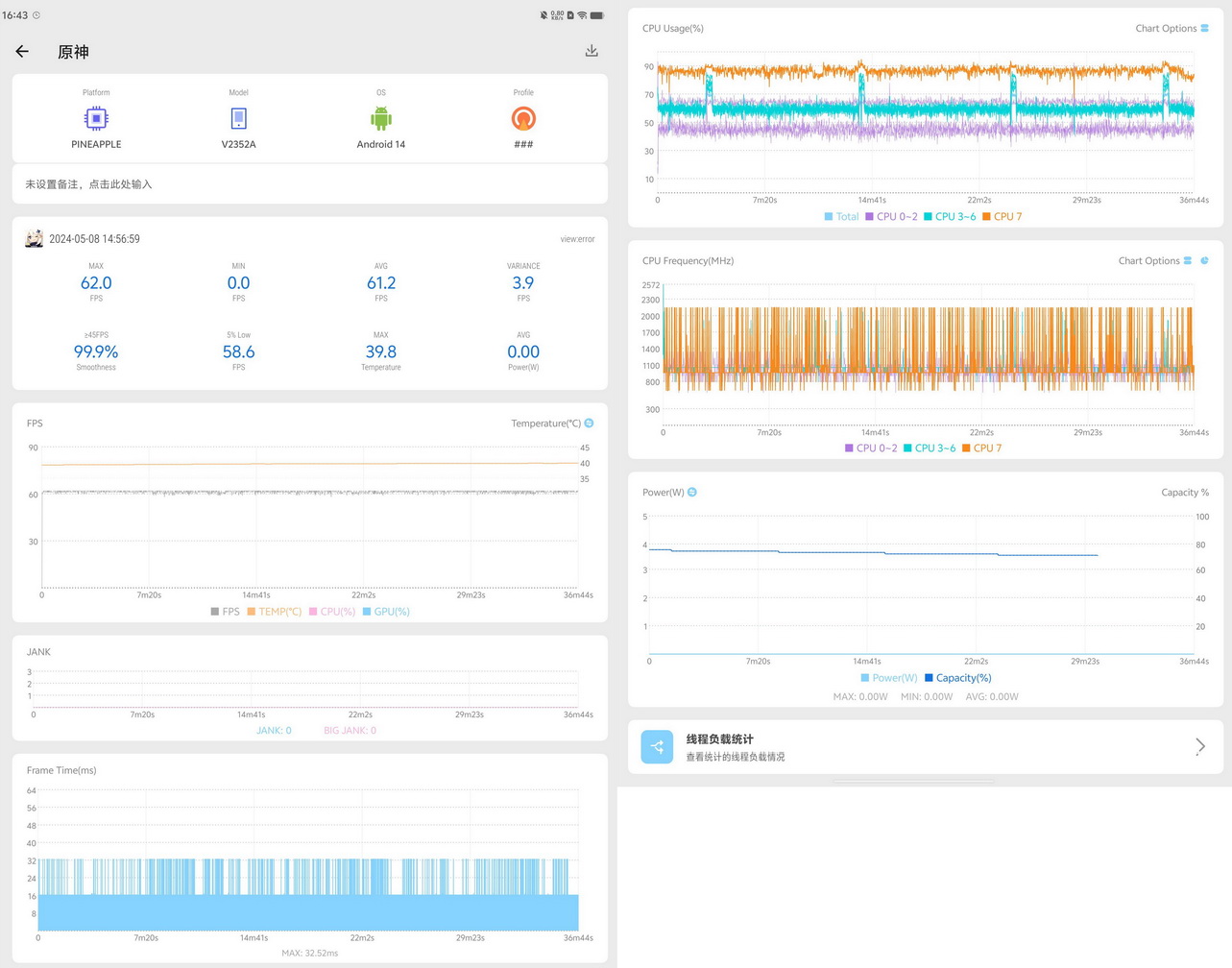Click the AVG: 0.00W power summary

pyautogui.click(x=992, y=697)
